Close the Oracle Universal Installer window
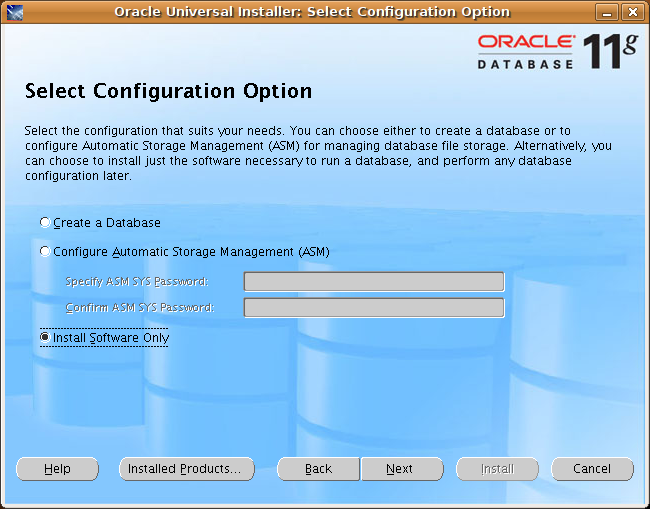 coord(633,12)
